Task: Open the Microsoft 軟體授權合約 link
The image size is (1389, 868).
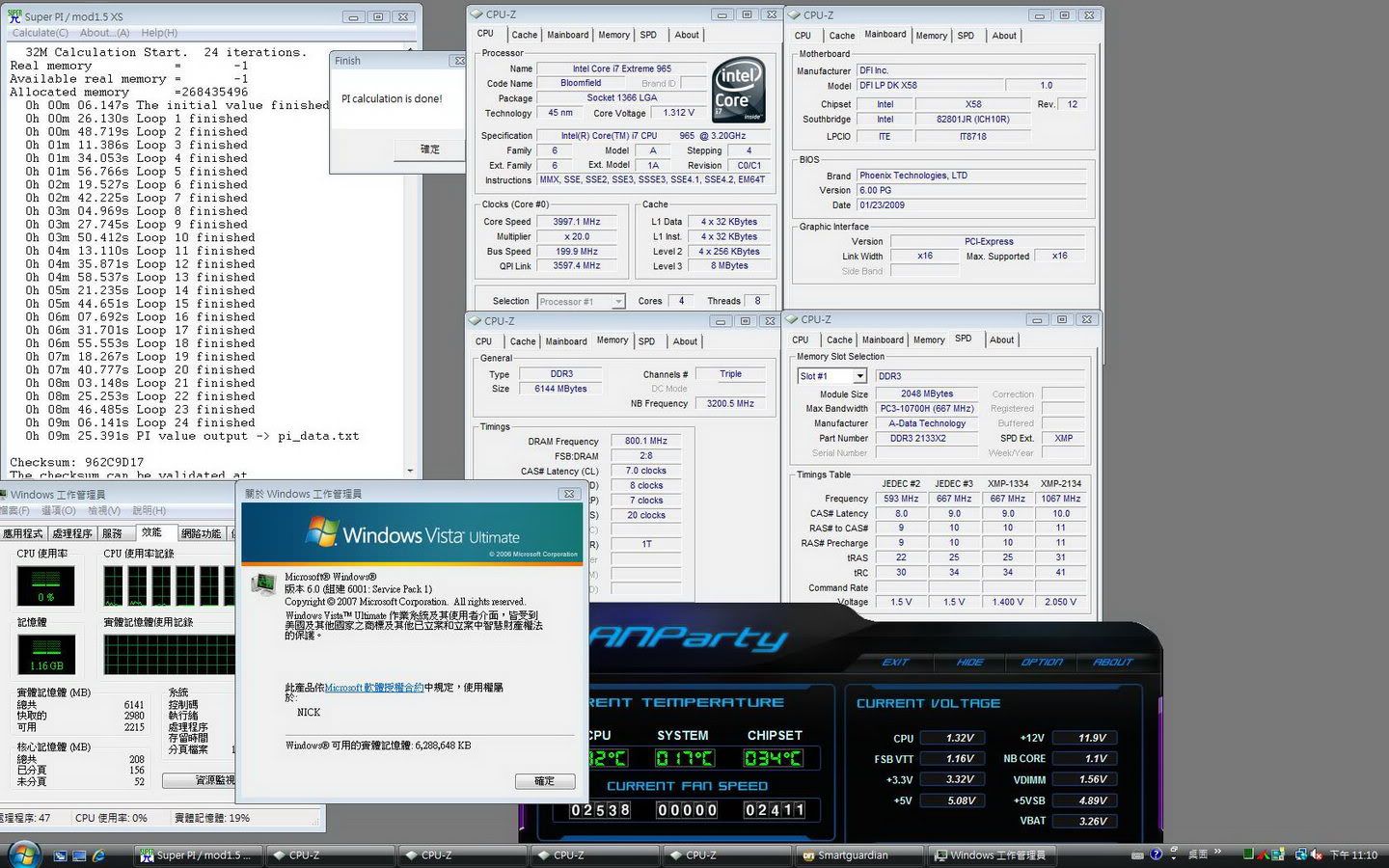Action: (374, 688)
